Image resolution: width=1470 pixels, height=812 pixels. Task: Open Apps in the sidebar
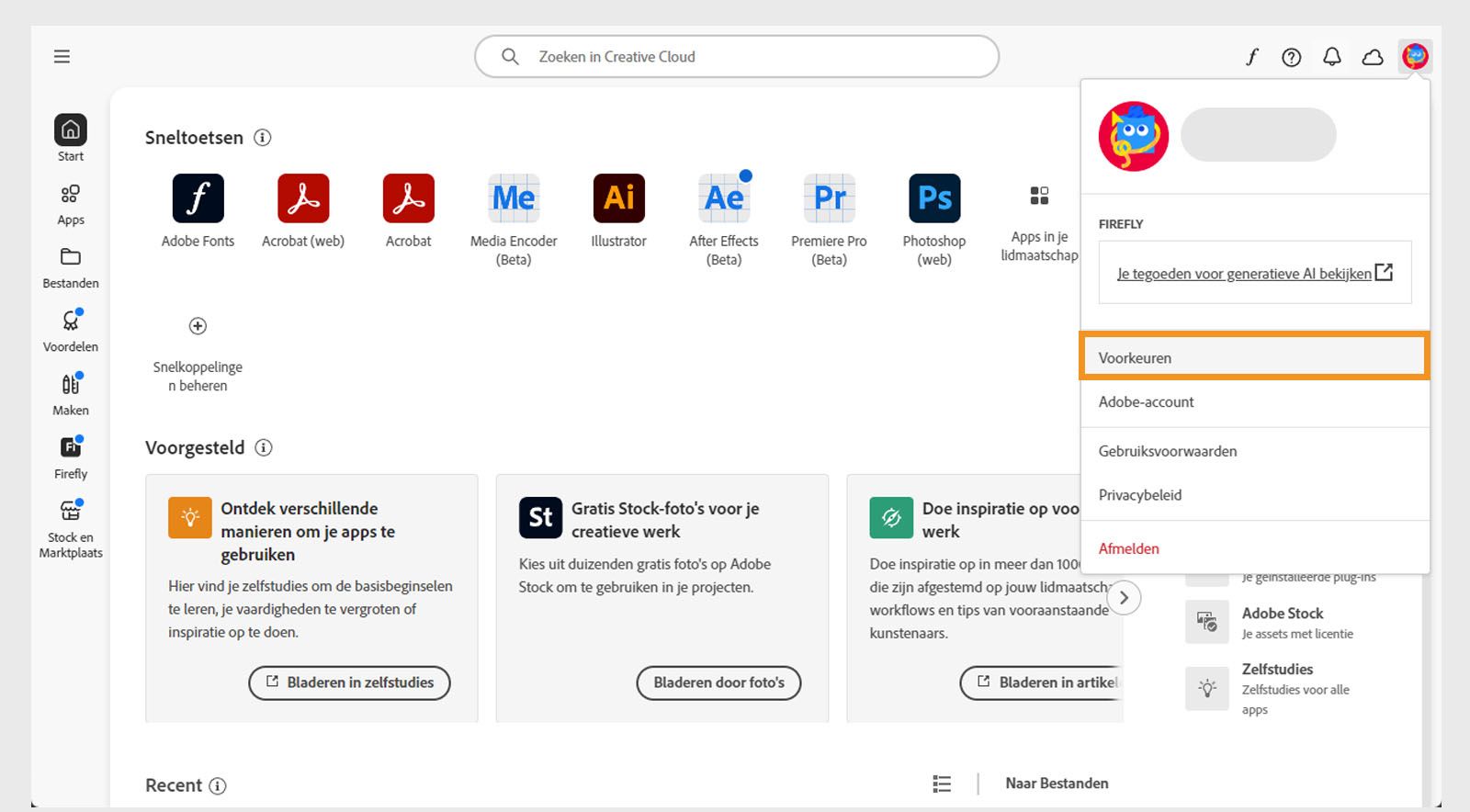coord(71,205)
